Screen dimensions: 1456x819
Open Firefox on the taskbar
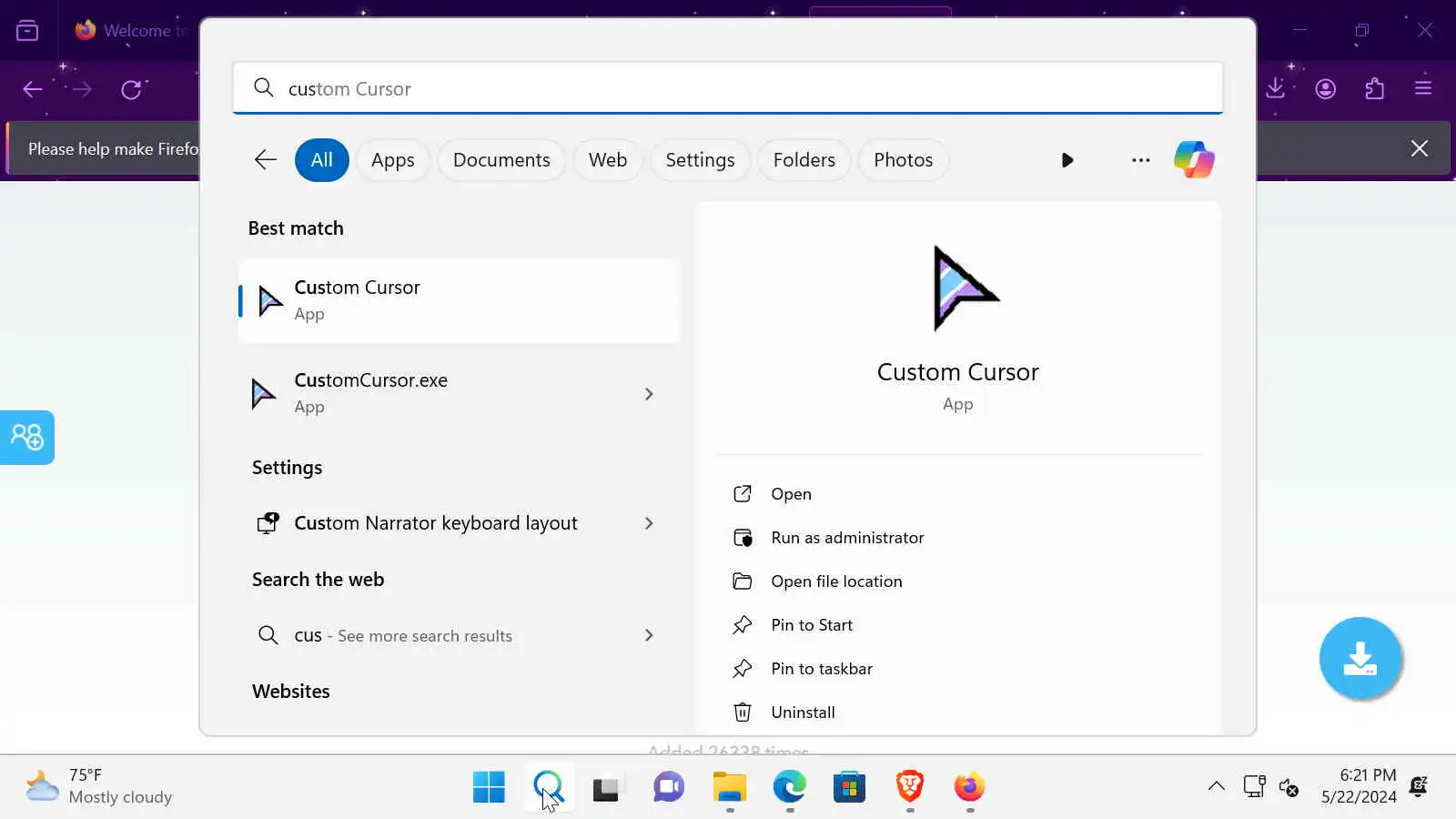coord(969,786)
